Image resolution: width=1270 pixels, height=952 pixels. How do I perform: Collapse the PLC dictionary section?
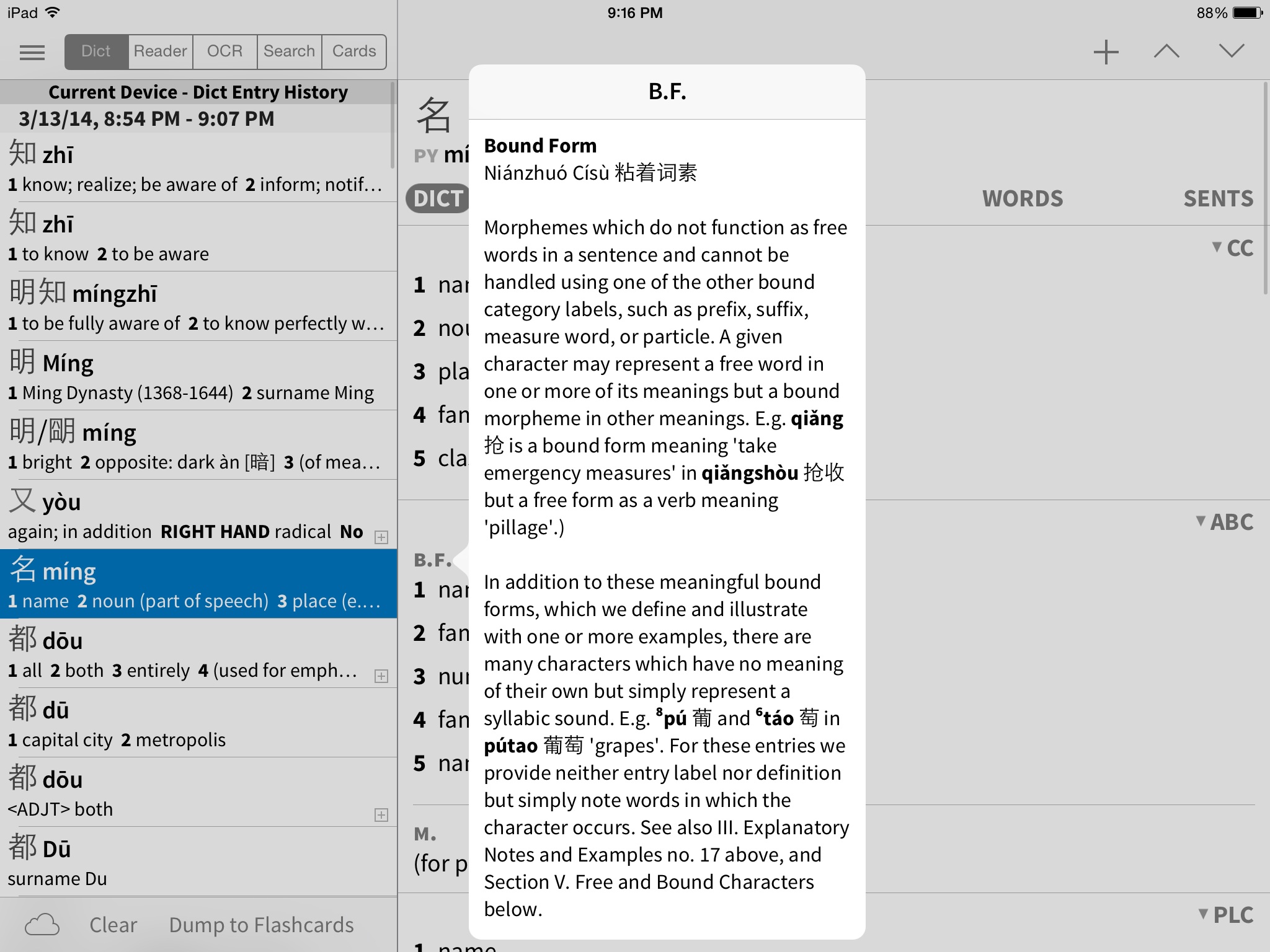[x=1226, y=915]
